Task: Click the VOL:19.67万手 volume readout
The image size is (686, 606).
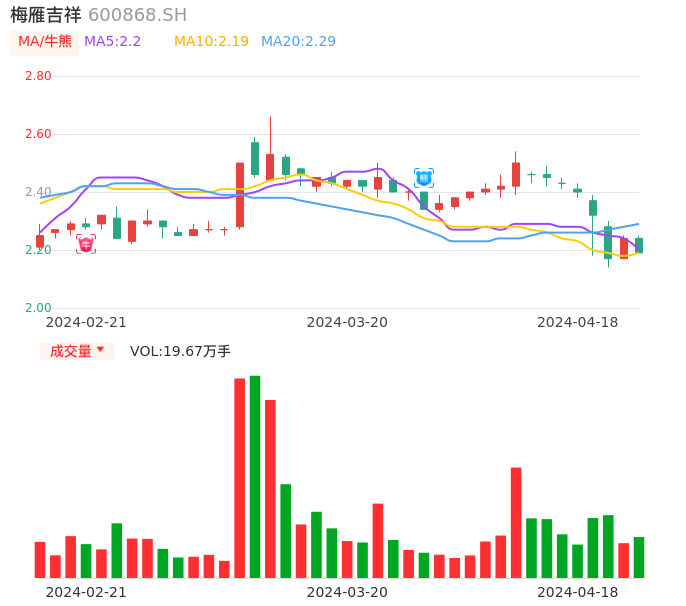Action: click(180, 351)
